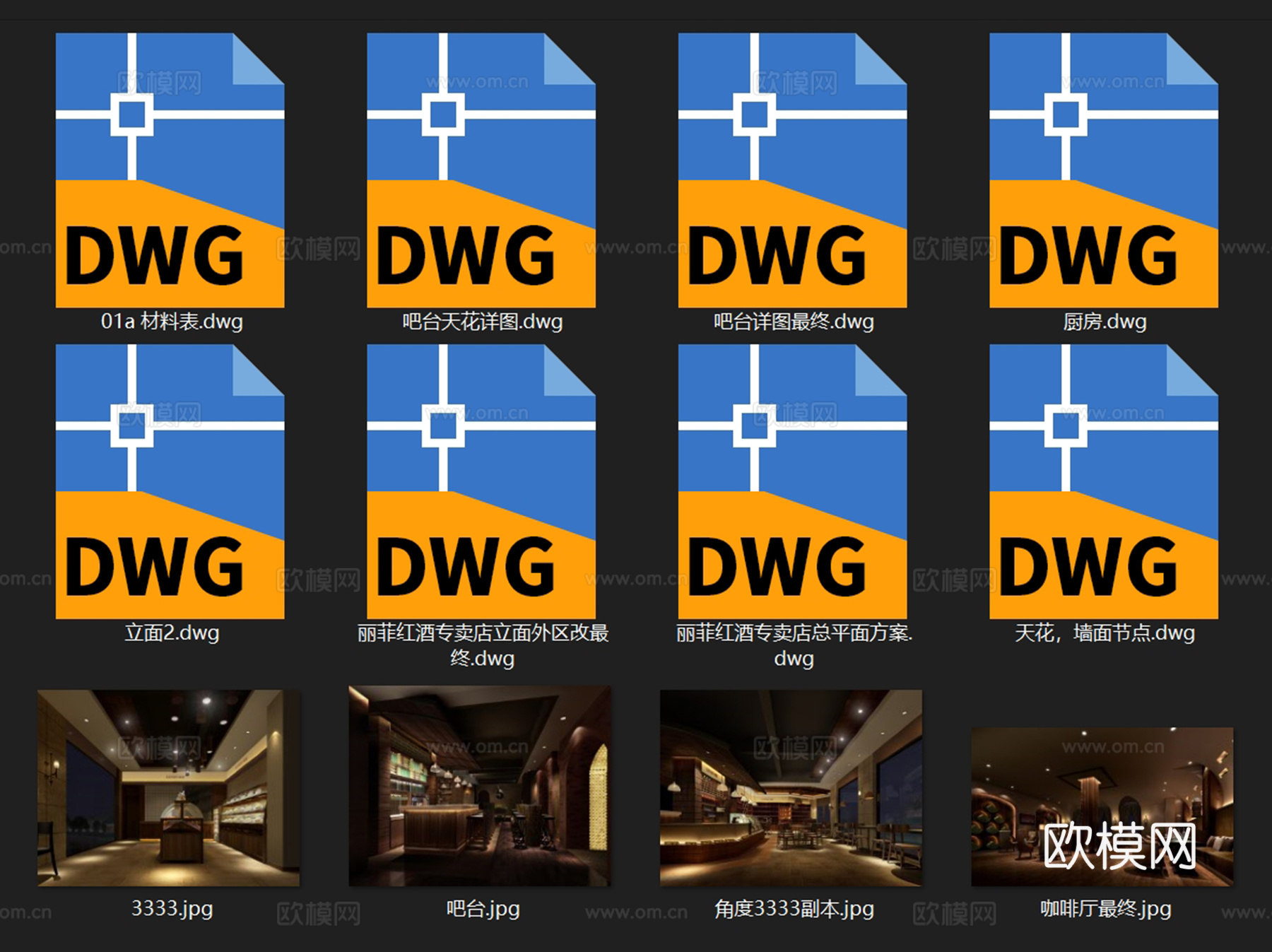Click the 3333.jpg image thumbnail
The image size is (1272, 952).
[x=168, y=788]
